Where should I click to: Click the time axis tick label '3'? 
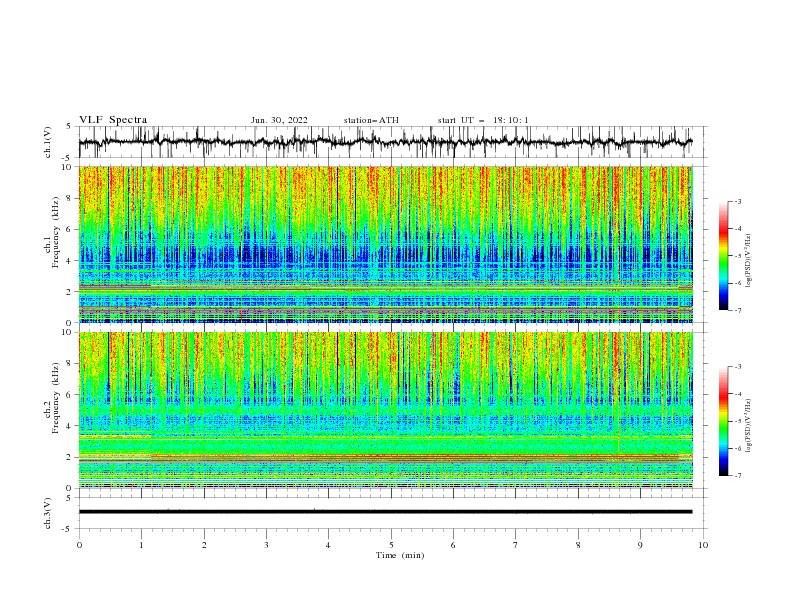click(x=266, y=545)
